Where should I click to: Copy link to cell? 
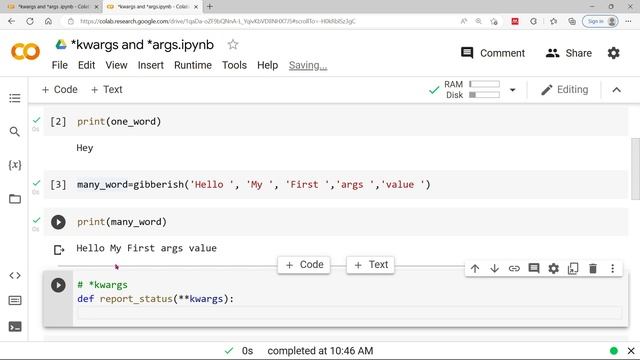pyautogui.click(x=514, y=269)
